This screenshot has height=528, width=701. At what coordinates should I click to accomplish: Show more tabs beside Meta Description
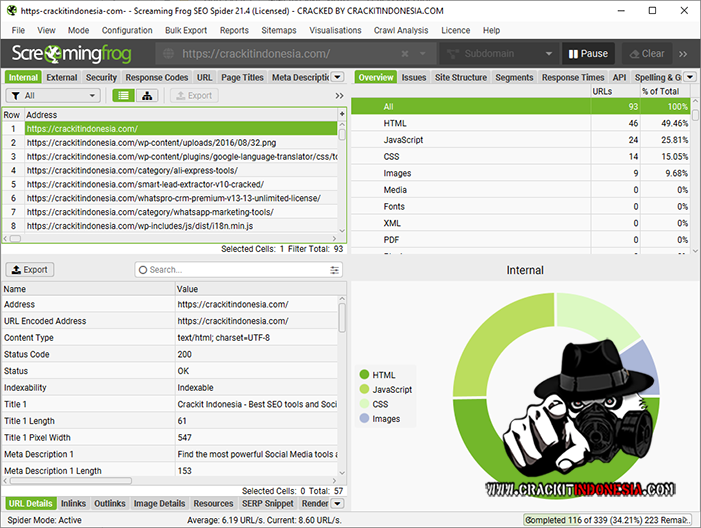coord(338,77)
